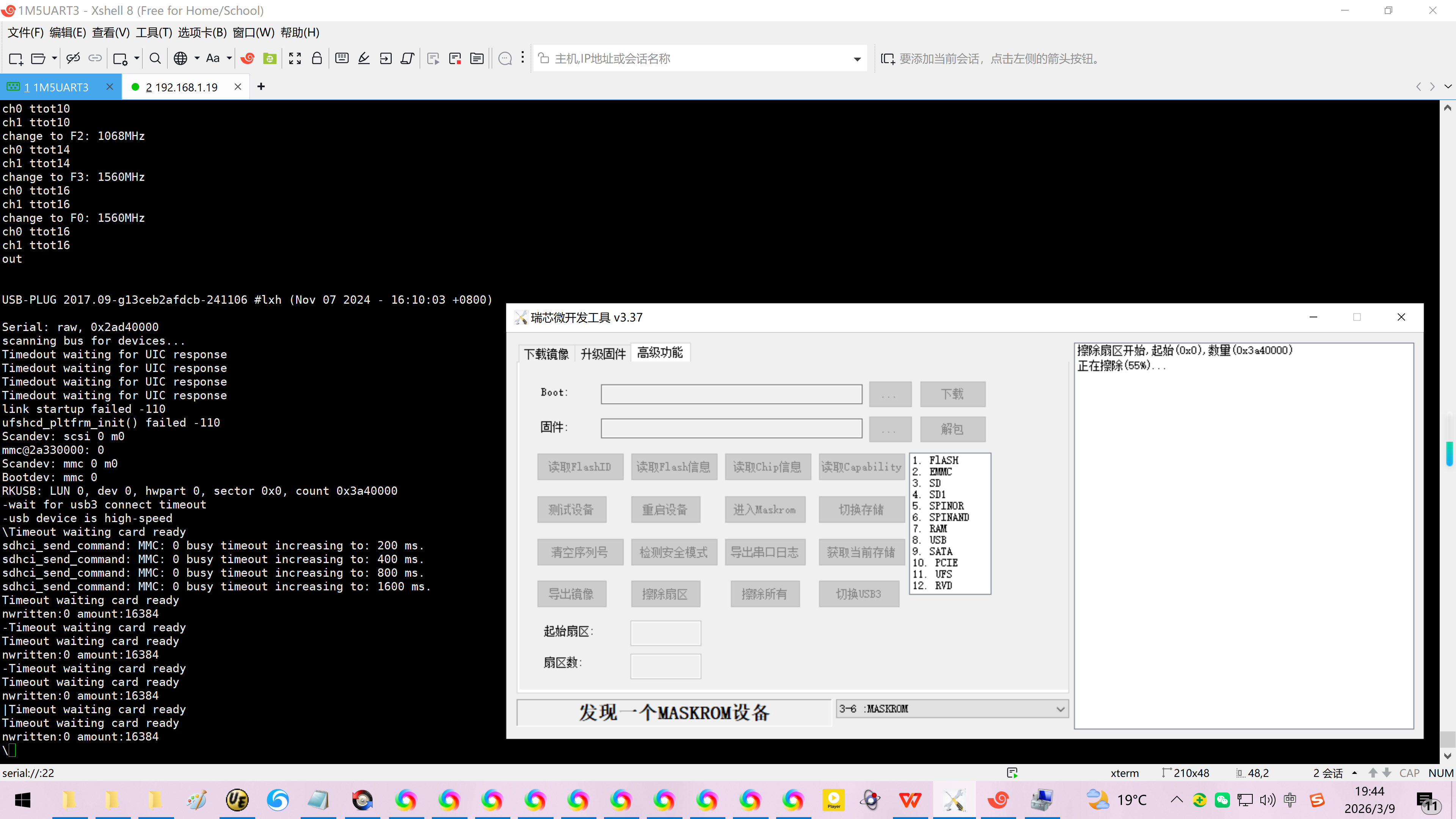The image size is (1456, 819).
Task: Open the WeChat tray icon
Action: pos(1222,800)
